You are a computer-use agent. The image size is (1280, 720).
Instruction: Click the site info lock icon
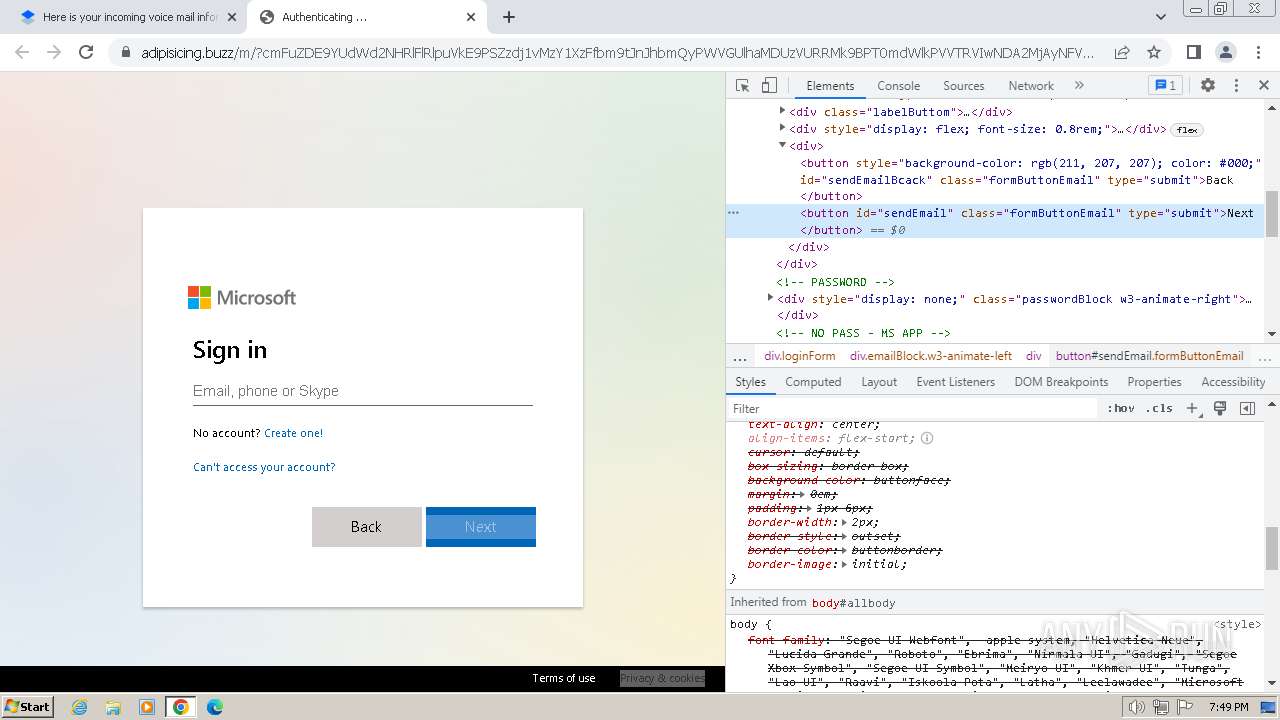(126, 52)
